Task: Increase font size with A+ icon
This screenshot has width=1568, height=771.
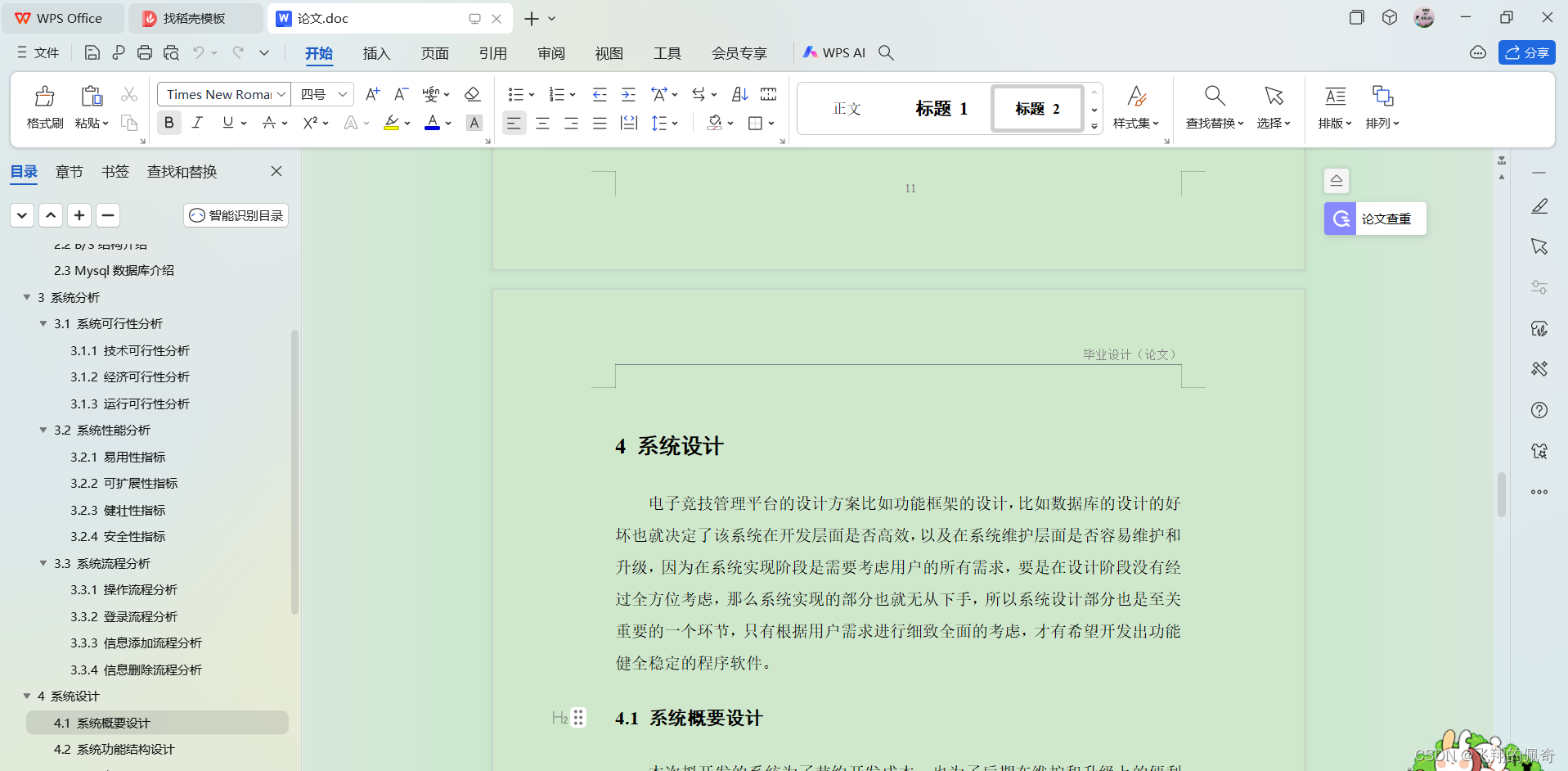Action: click(372, 94)
